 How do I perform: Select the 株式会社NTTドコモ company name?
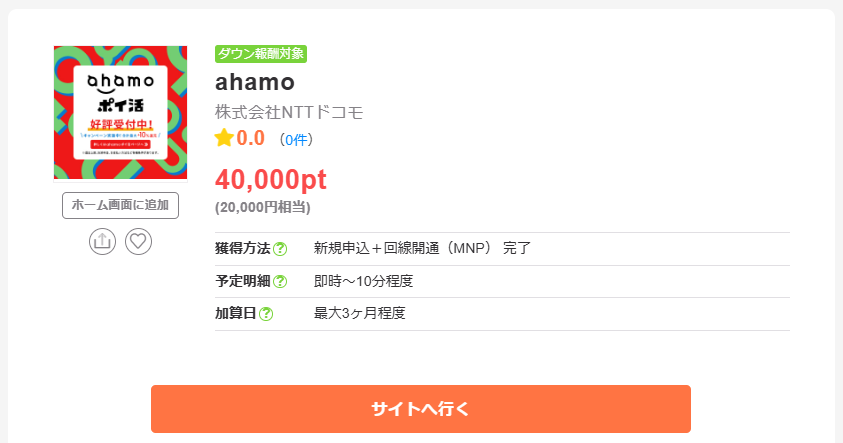[289, 112]
